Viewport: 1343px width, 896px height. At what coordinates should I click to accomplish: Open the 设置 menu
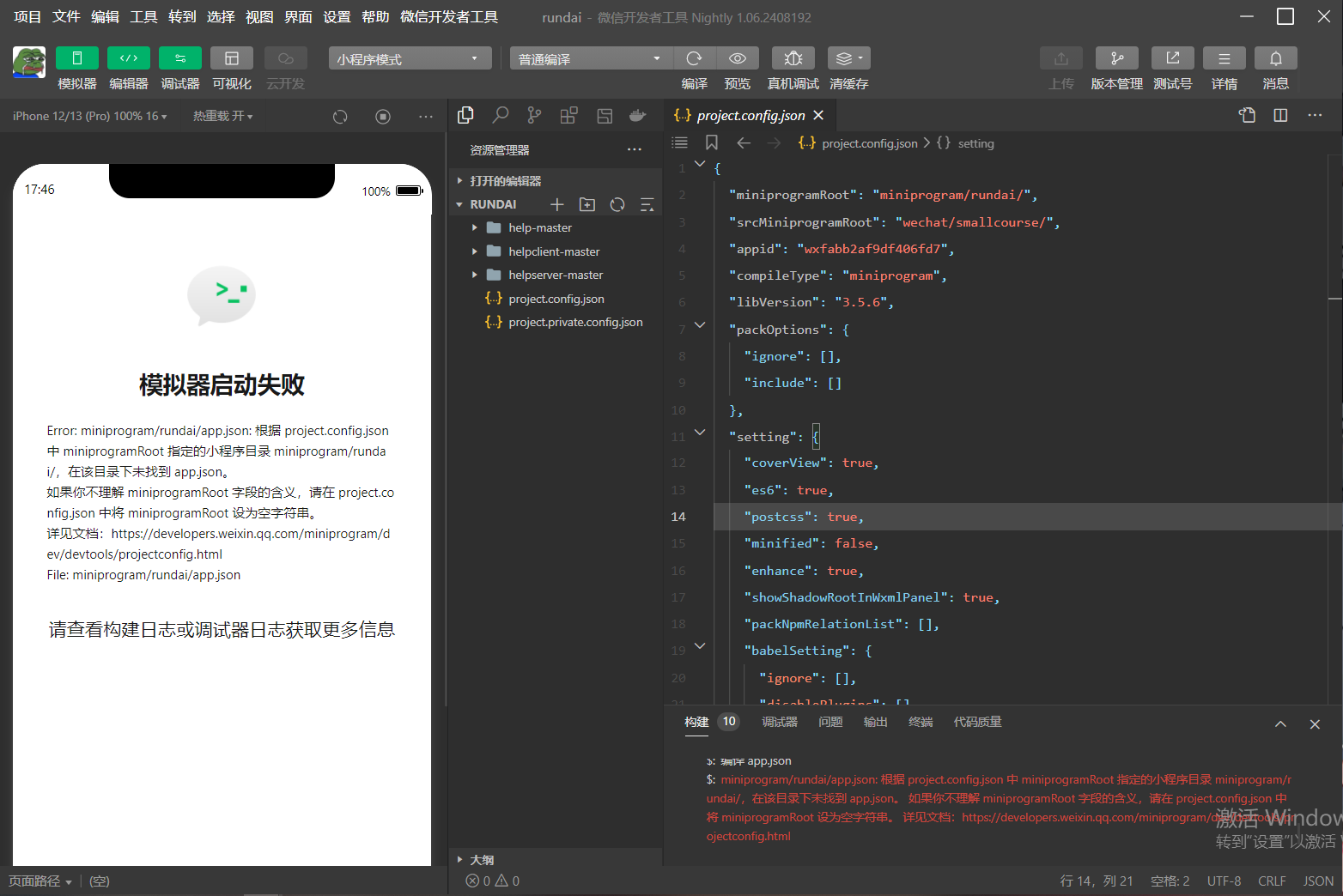click(x=337, y=17)
